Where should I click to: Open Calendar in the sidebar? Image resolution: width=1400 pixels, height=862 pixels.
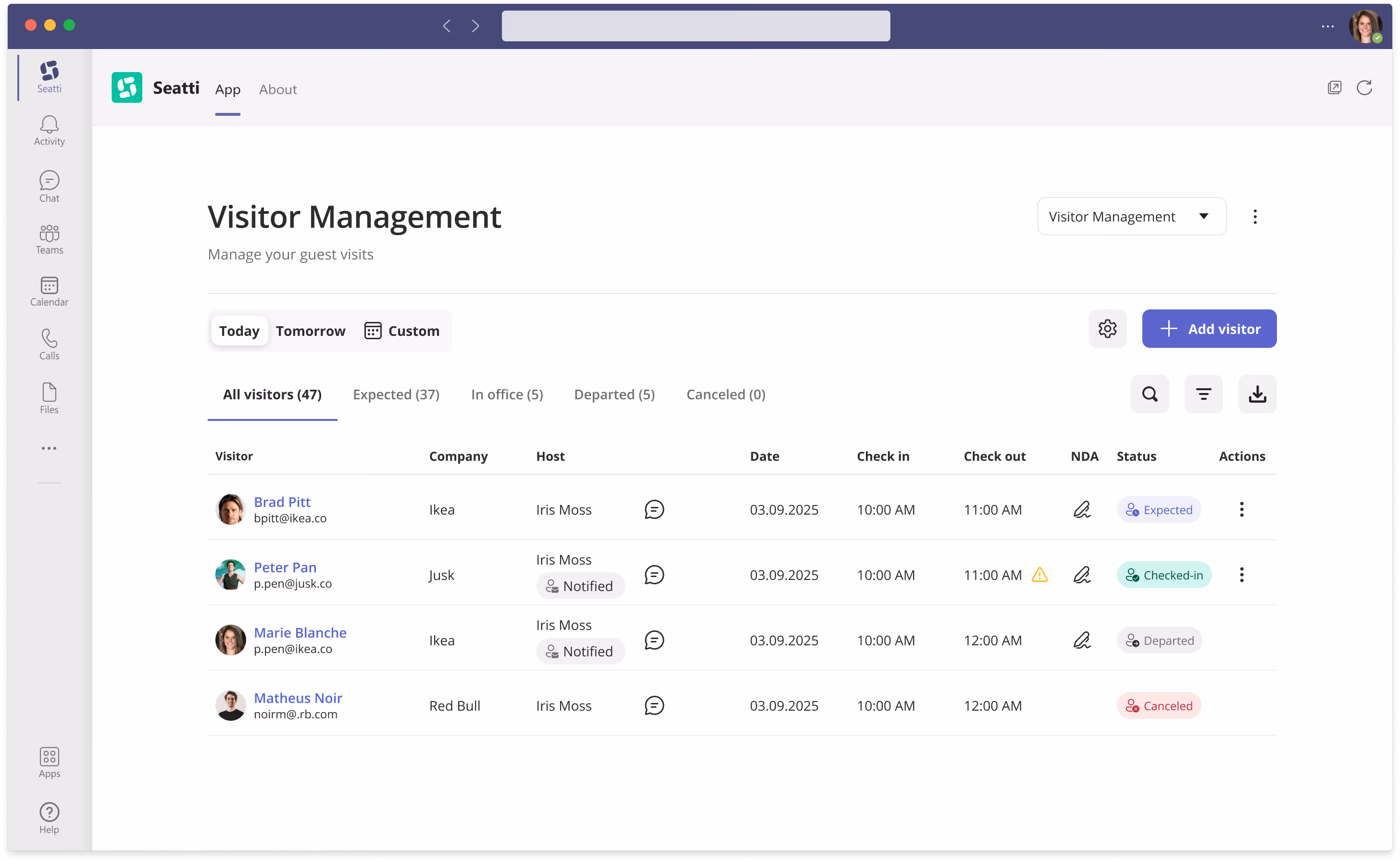[x=49, y=292]
